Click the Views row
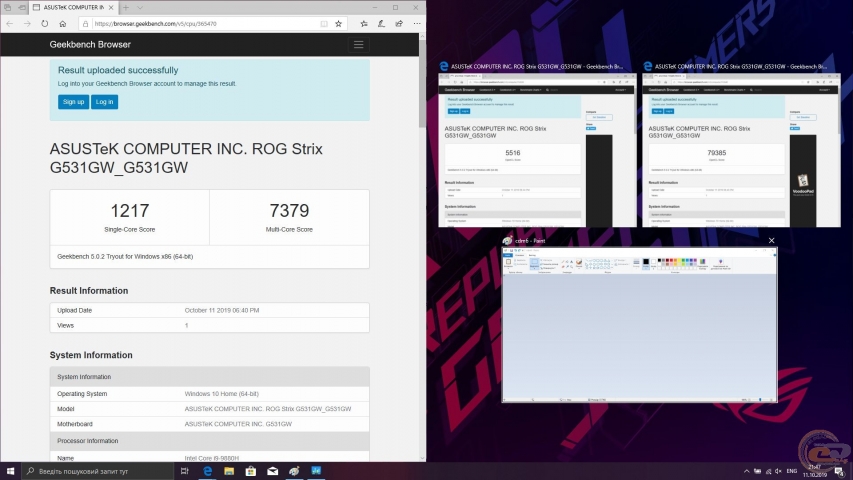853x480 pixels. pyautogui.click(x=209, y=325)
